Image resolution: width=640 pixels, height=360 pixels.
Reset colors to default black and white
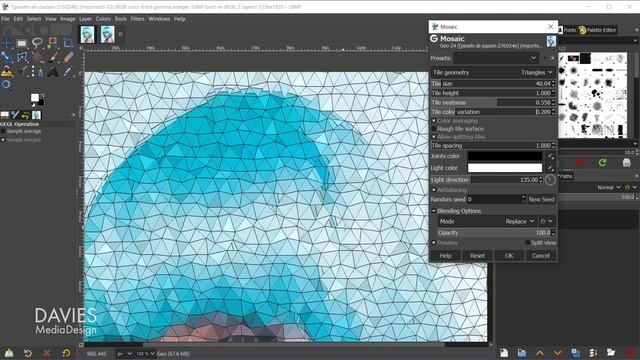33,104
